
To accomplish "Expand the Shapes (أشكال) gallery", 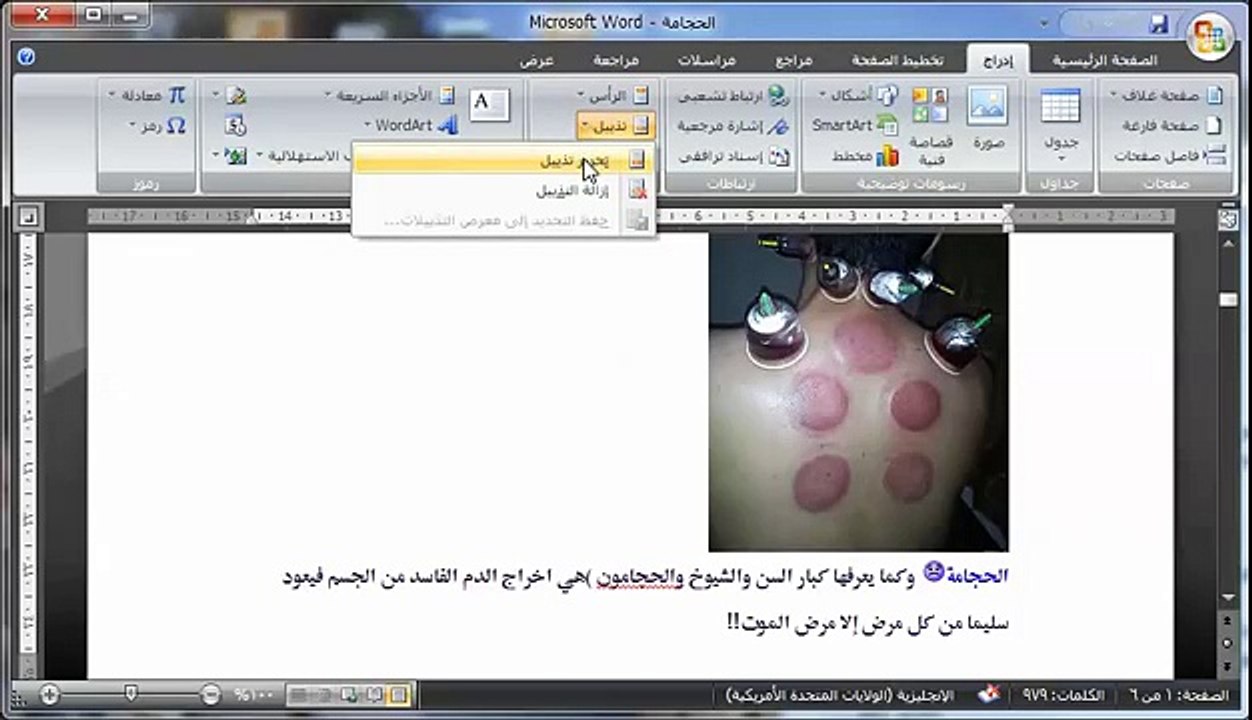I will click(x=858, y=95).
